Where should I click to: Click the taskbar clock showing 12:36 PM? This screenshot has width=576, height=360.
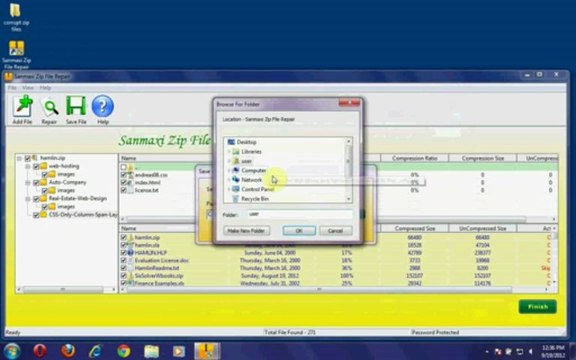[553, 351]
